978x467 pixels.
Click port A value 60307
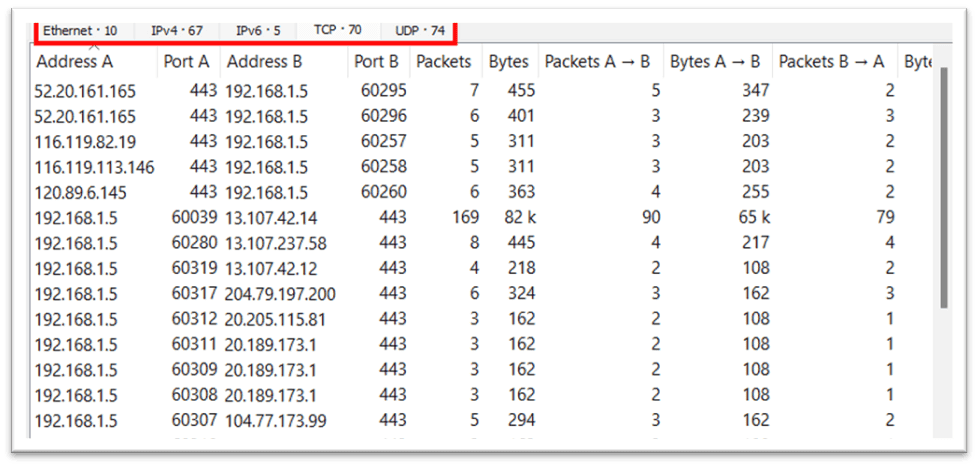pos(195,420)
